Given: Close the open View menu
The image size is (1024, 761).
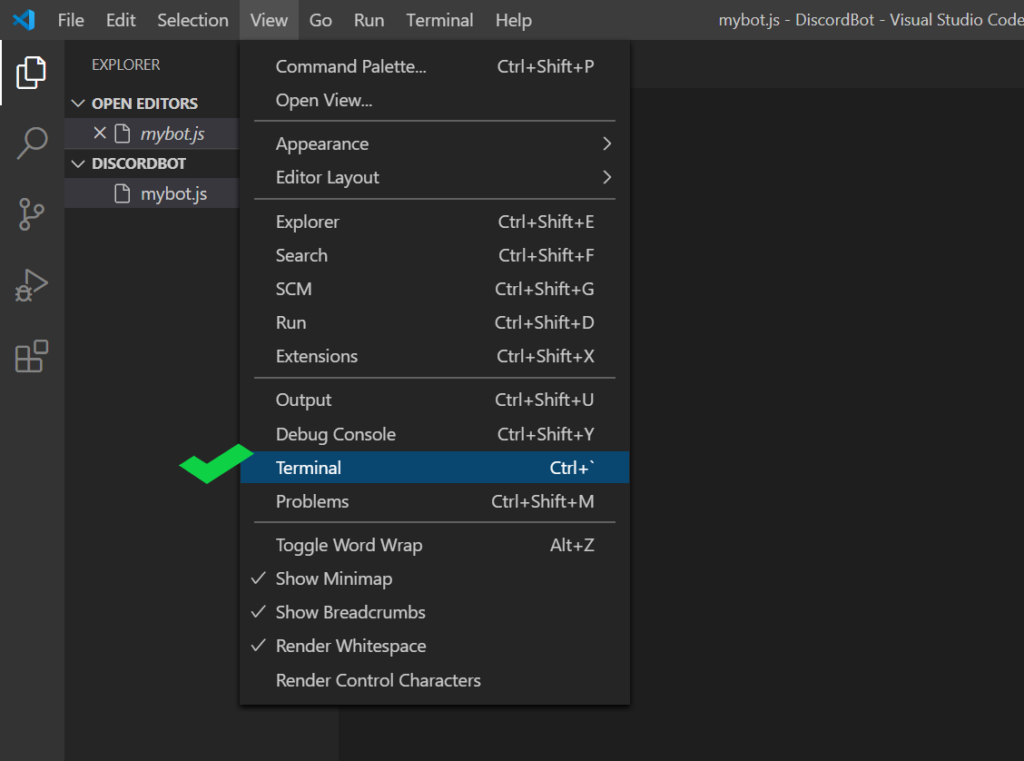Looking at the screenshot, I should click(268, 20).
